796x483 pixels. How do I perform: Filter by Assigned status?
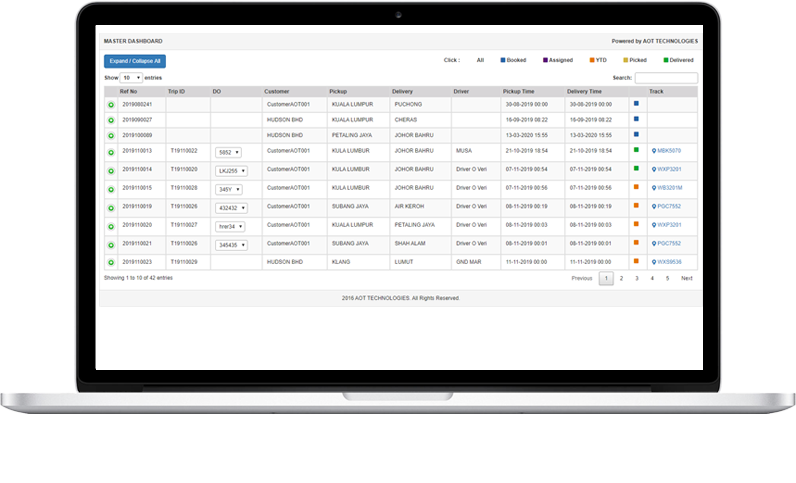pyautogui.click(x=555, y=60)
